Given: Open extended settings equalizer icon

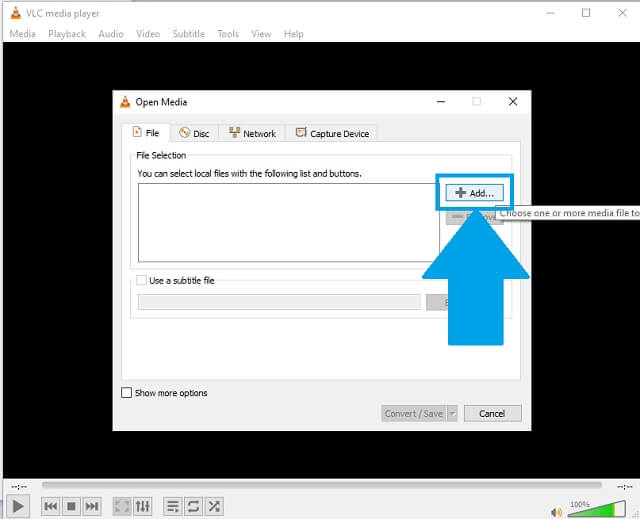Looking at the screenshot, I should coord(143,507).
